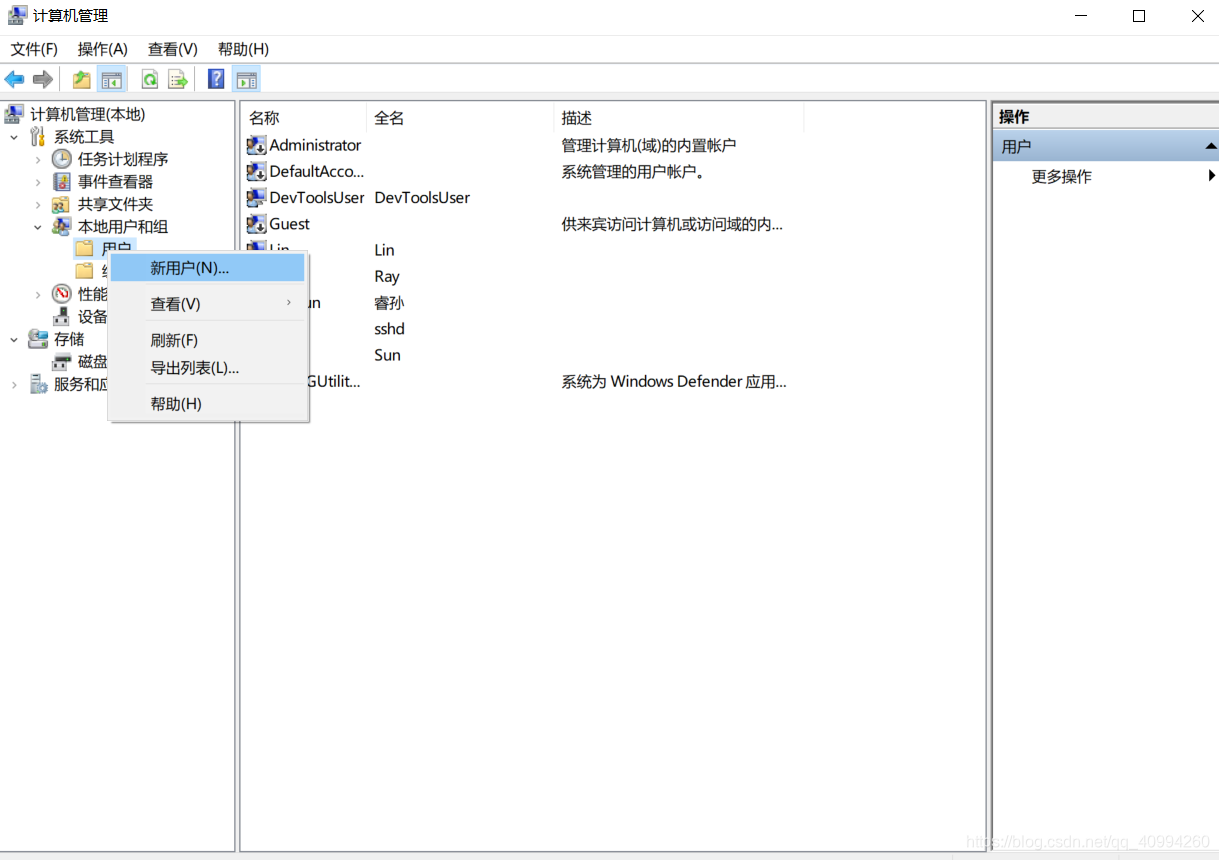Screen dimensions: 1219x860
Task: Collapse the 用户 actions section arrow
Action: point(1210,146)
